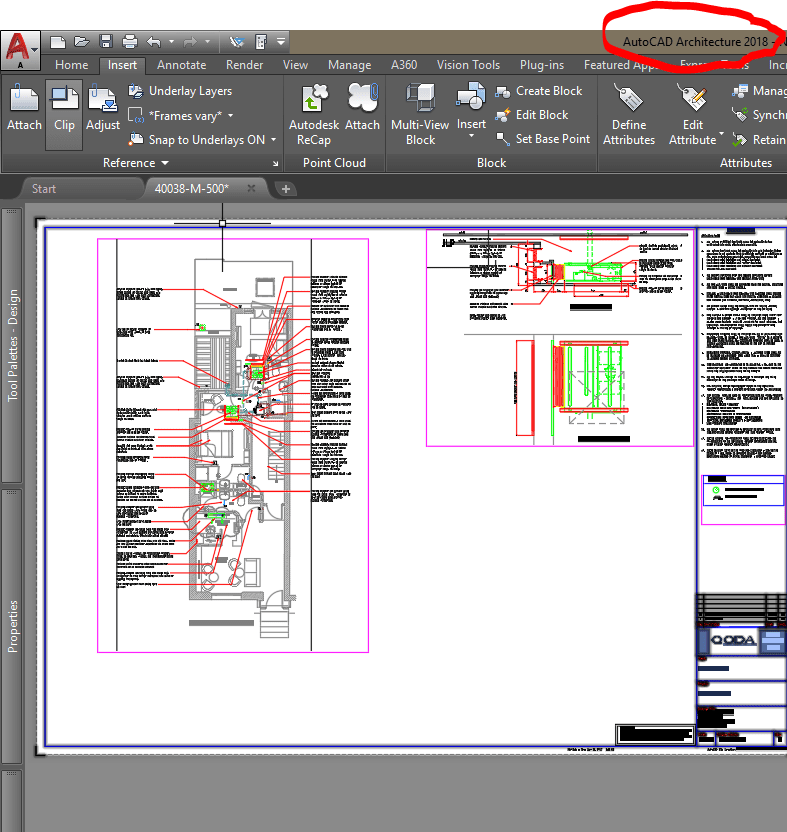
Task: Click the Open file icon
Action: pyautogui.click(x=81, y=42)
